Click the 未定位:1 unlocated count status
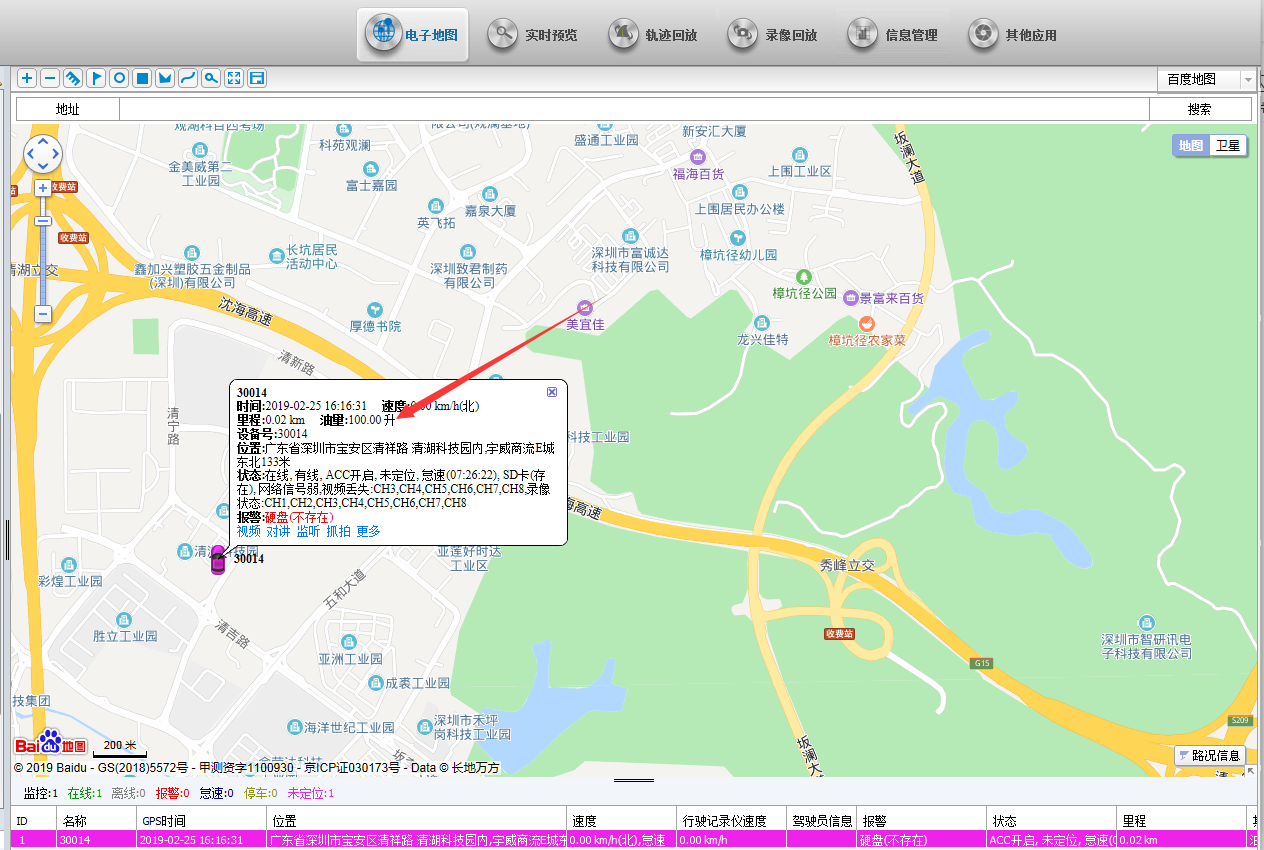The height and width of the screenshot is (850, 1264). [311, 793]
